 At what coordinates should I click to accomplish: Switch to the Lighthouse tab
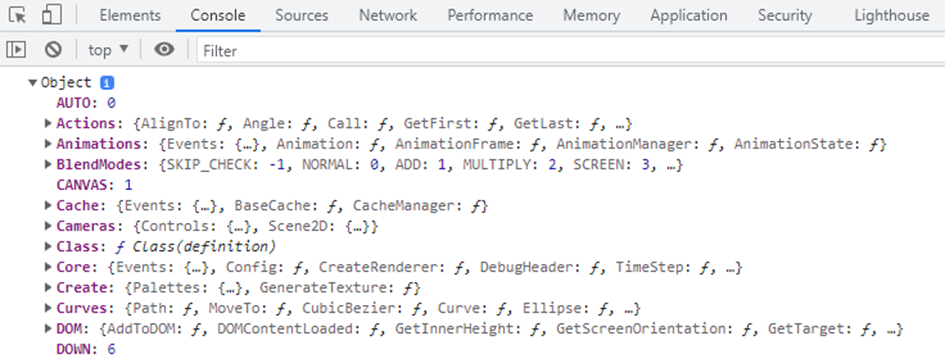click(891, 16)
